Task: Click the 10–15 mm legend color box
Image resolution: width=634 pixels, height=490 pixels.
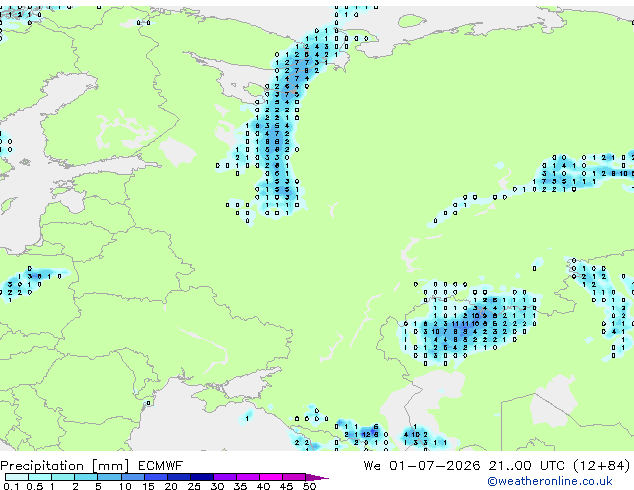Action: [132, 477]
